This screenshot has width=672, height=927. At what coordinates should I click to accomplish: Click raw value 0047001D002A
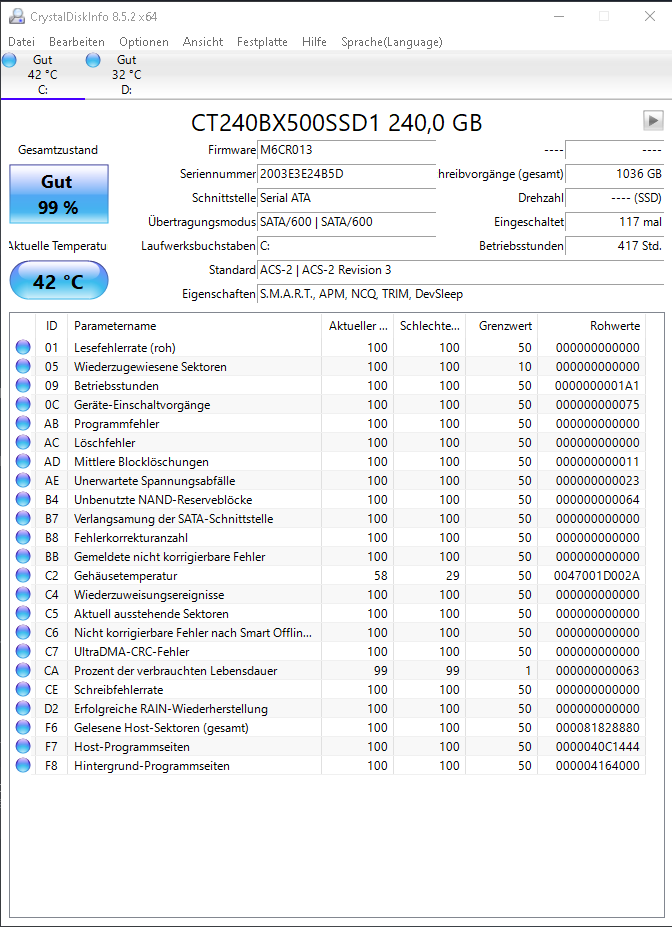pos(596,576)
